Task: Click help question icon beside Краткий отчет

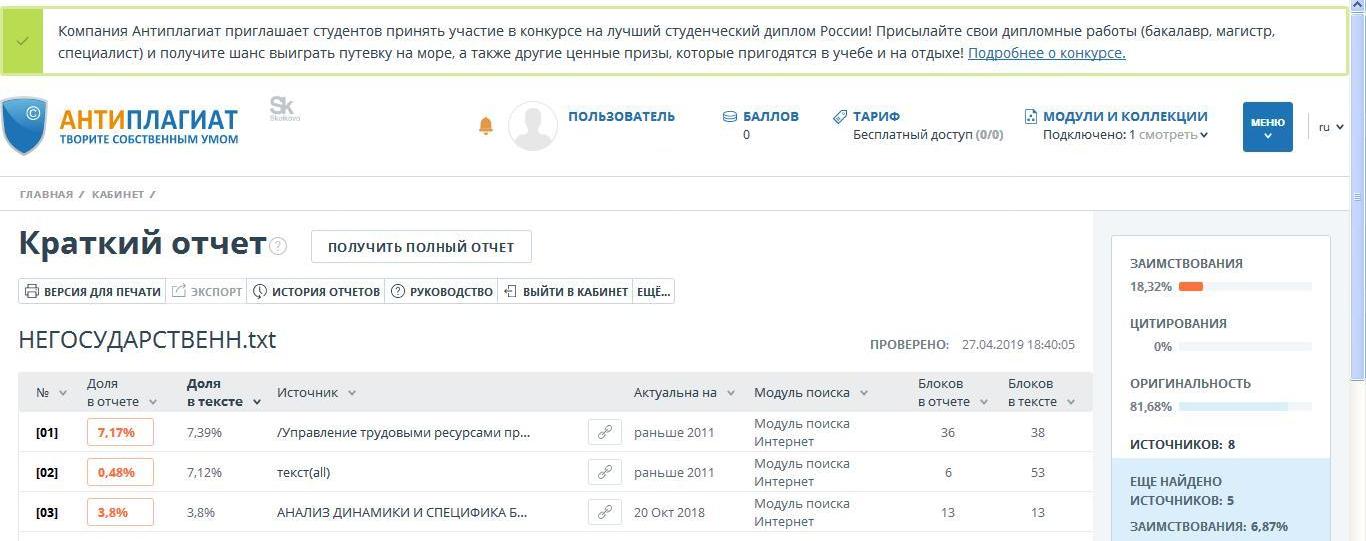Action: pyautogui.click(x=278, y=246)
